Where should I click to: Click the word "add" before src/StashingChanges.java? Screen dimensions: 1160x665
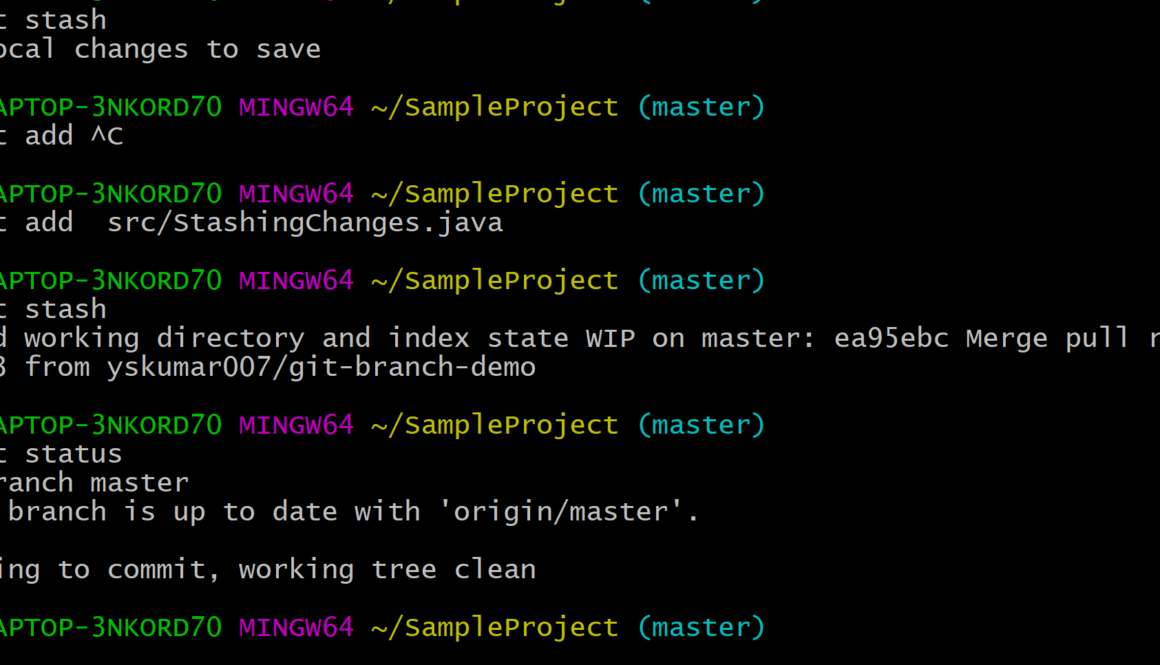point(49,222)
